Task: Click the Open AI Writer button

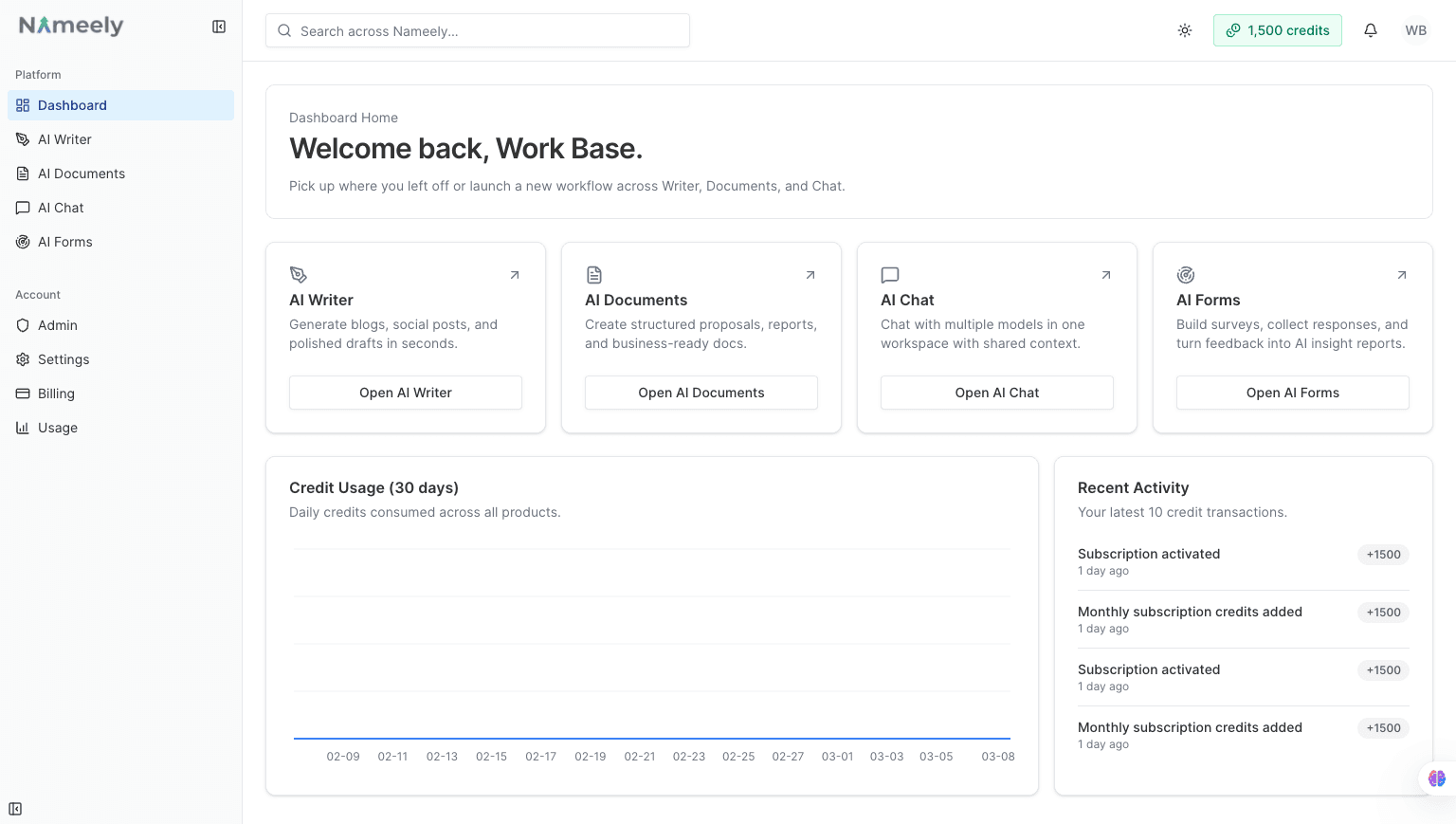Action: tap(405, 393)
